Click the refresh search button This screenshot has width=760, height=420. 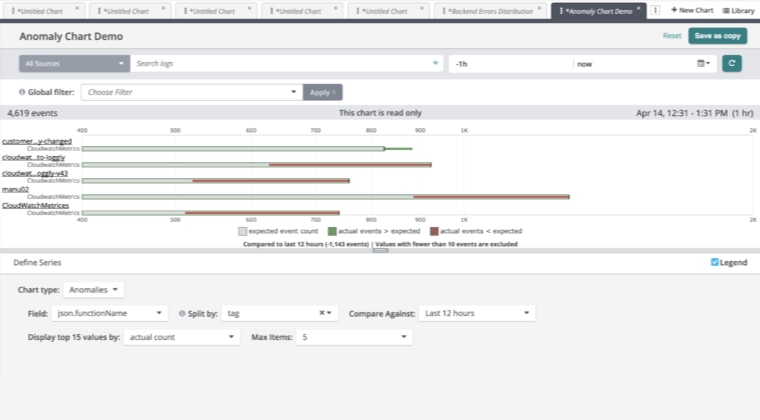pos(732,63)
